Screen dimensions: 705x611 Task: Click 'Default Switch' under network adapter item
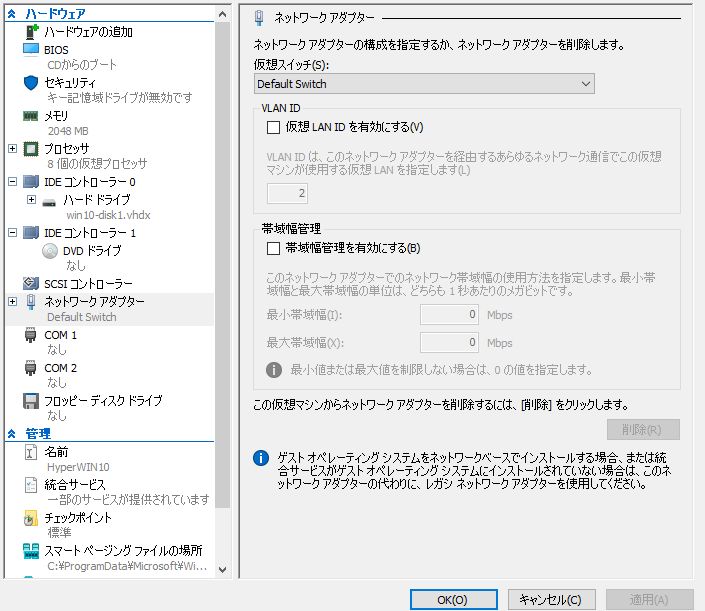coord(82,317)
